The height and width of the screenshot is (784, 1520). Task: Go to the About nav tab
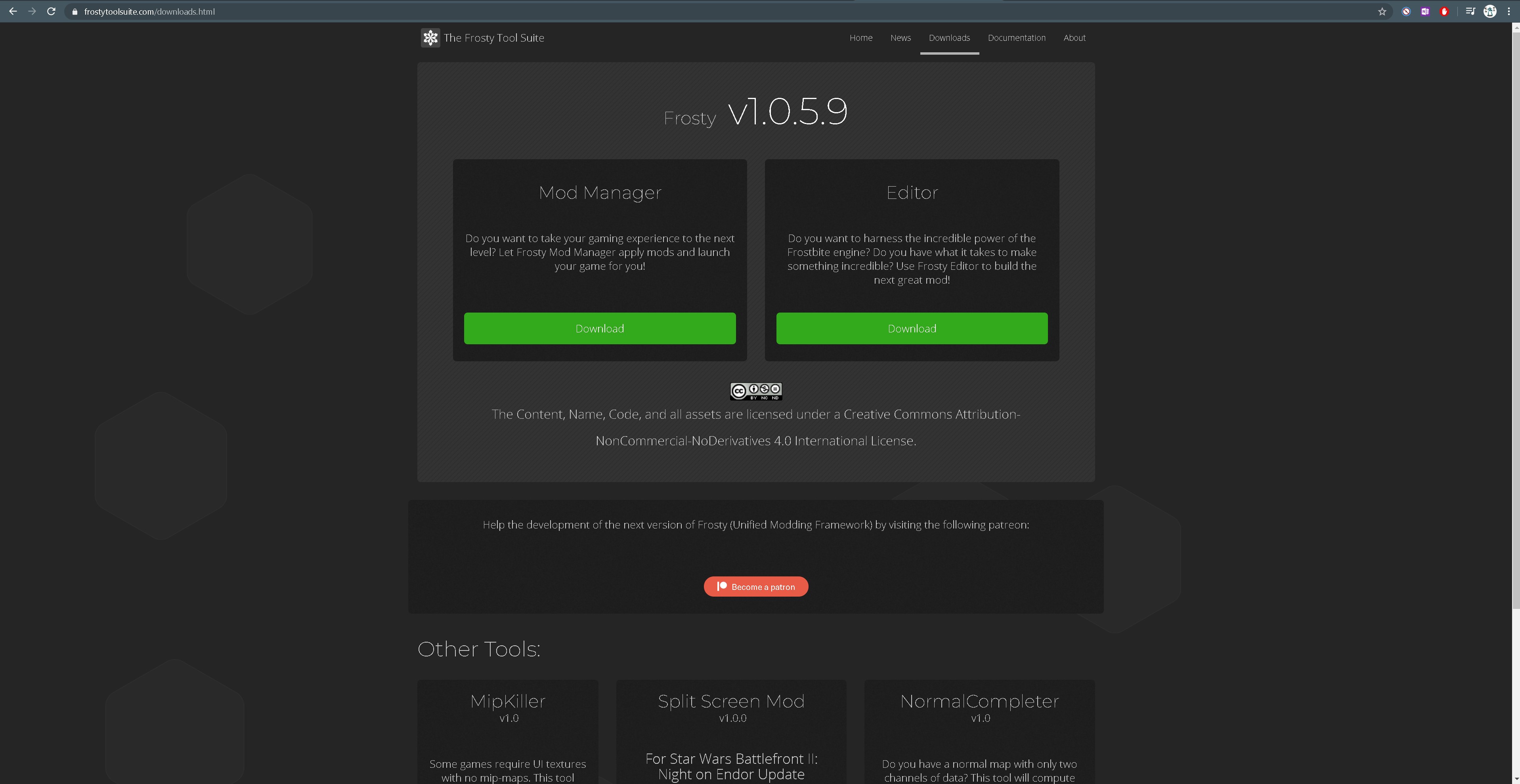coord(1074,38)
